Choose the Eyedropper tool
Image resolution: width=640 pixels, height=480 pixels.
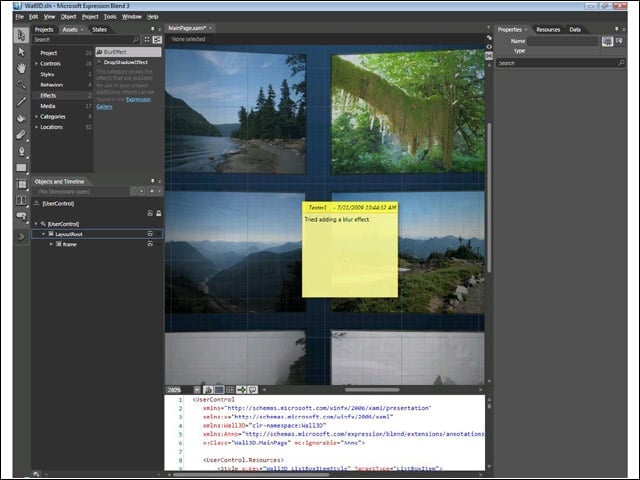pyautogui.click(x=21, y=102)
